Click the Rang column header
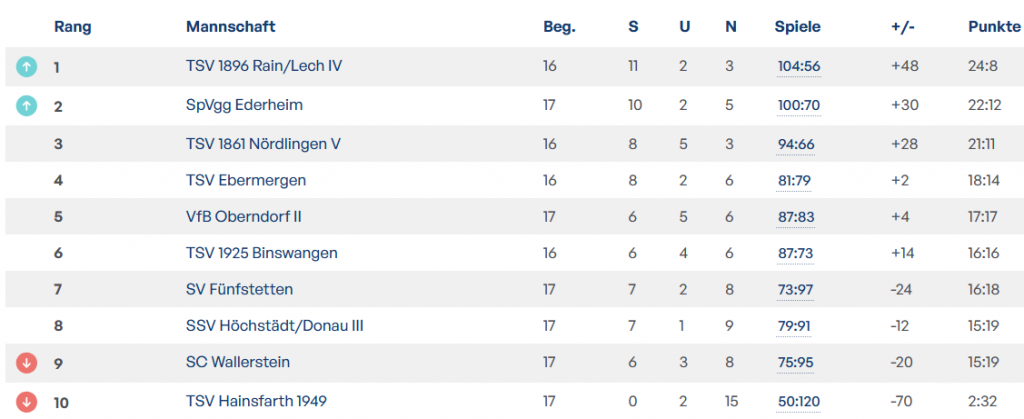The image size is (1024, 419). click(x=72, y=27)
